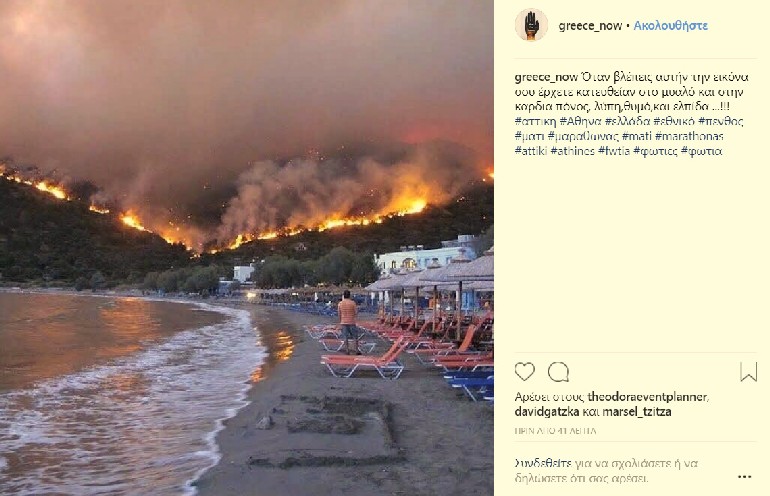
Task: Open the wildfire beach photo
Action: click(x=247, y=248)
